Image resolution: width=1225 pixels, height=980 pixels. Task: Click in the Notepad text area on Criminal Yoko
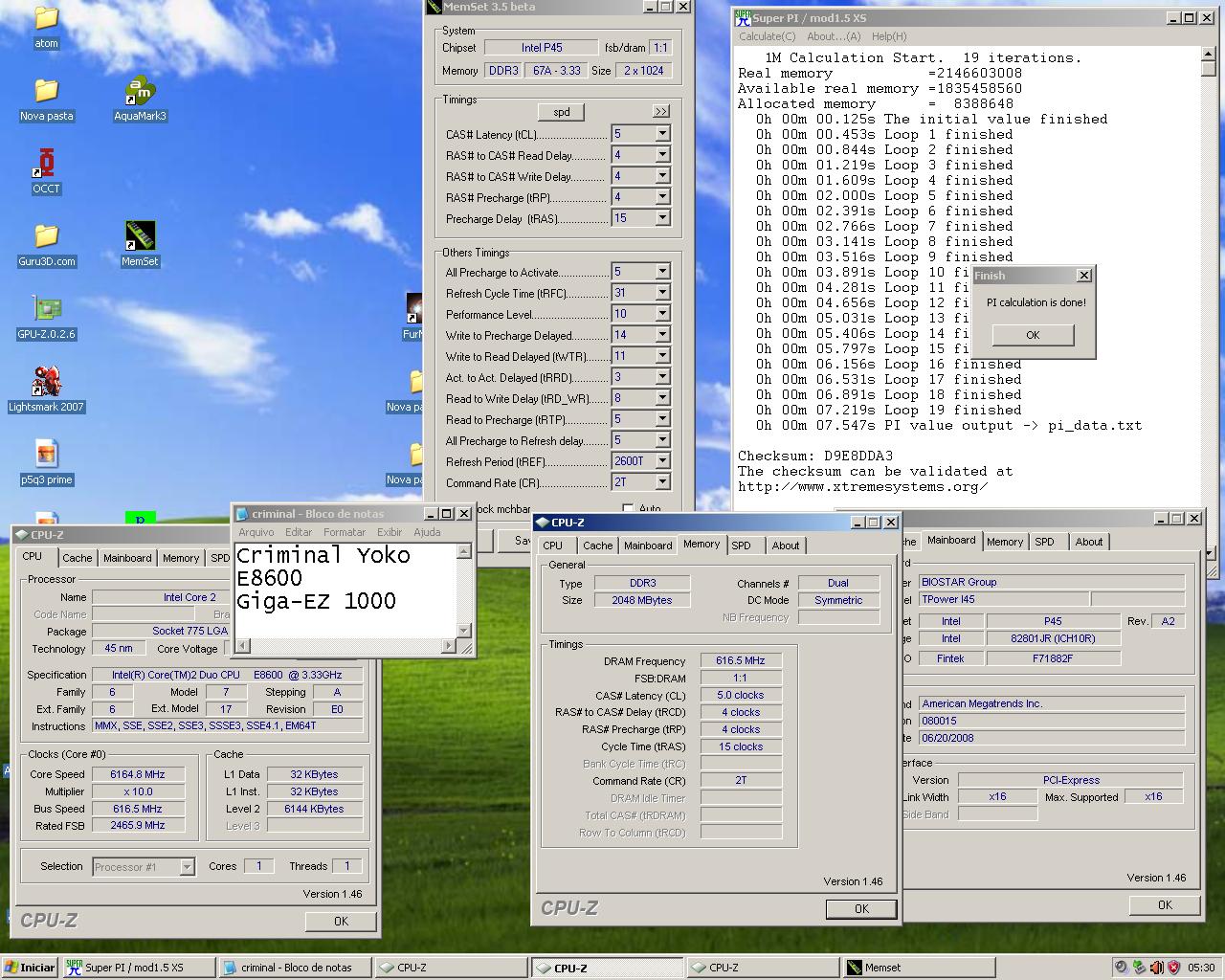tap(323, 555)
